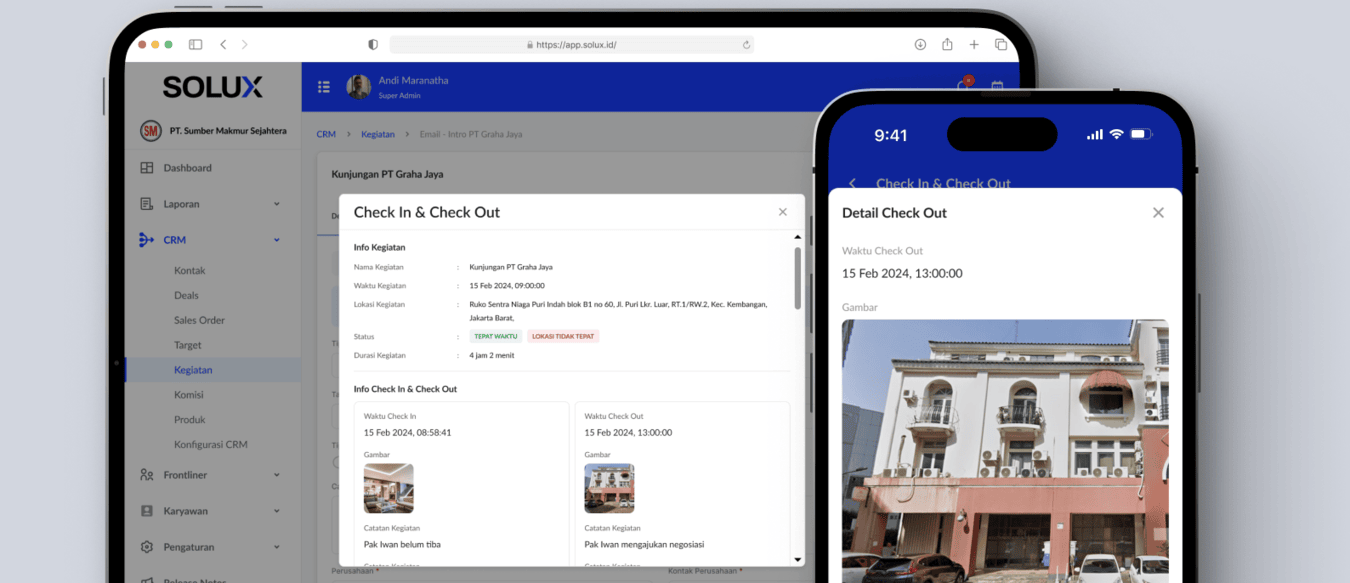Image resolution: width=1350 pixels, height=583 pixels.
Task: Click the SM company logo badge
Action: pyautogui.click(x=151, y=131)
